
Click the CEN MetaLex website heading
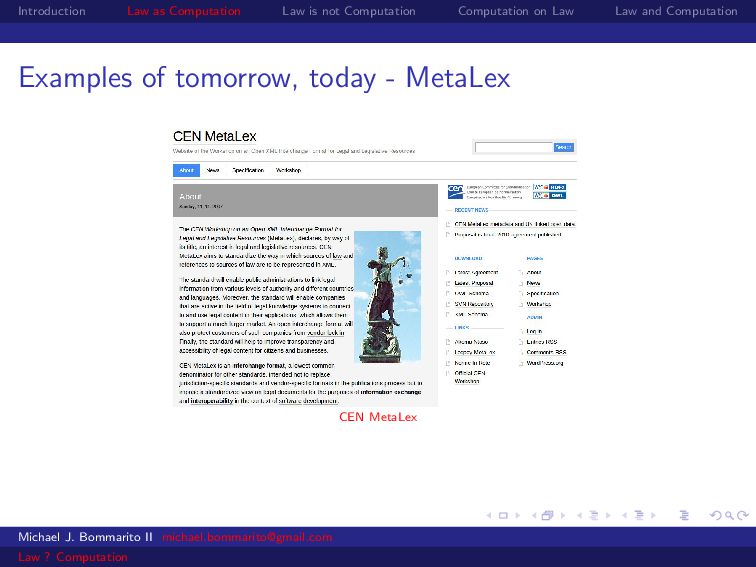215,136
